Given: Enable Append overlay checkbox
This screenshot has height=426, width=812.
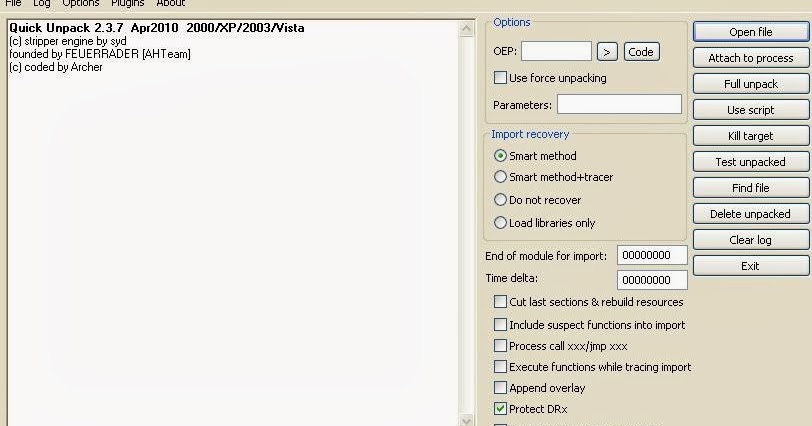Looking at the screenshot, I should [x=500, y=388].
